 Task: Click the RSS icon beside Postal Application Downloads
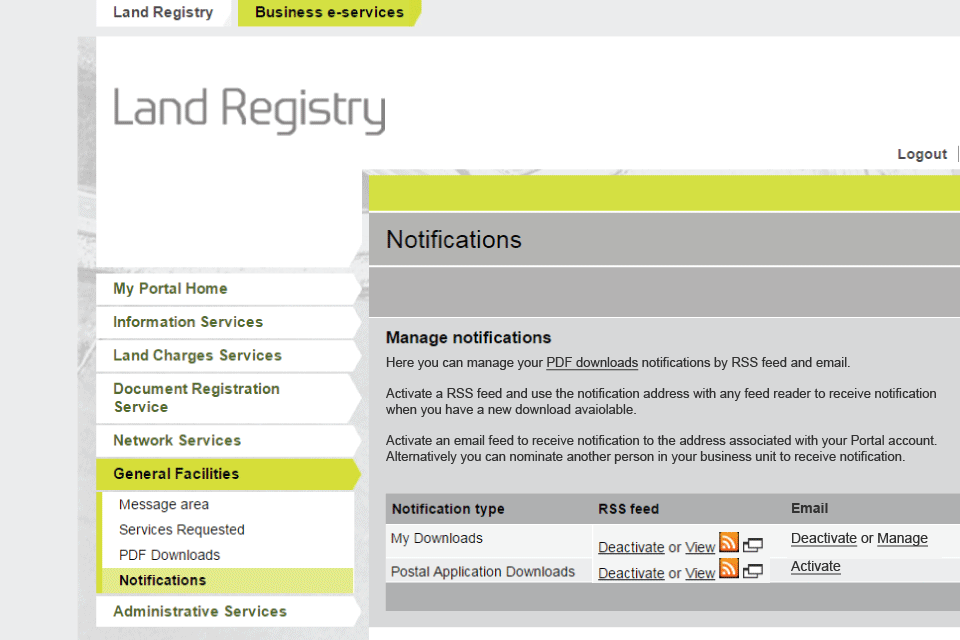click(x=728, y=570)
